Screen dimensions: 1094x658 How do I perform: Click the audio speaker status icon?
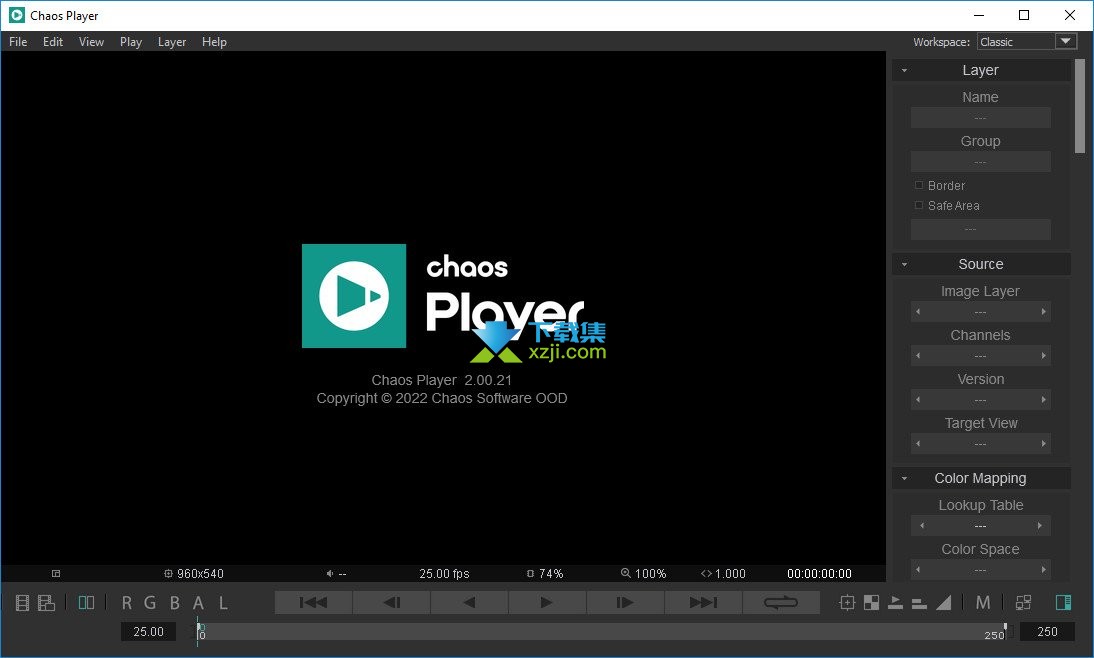coord(330,574)
